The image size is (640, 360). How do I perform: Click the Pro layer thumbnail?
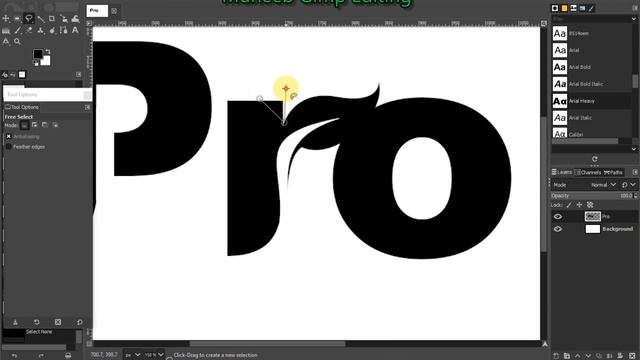coord(593,216)
